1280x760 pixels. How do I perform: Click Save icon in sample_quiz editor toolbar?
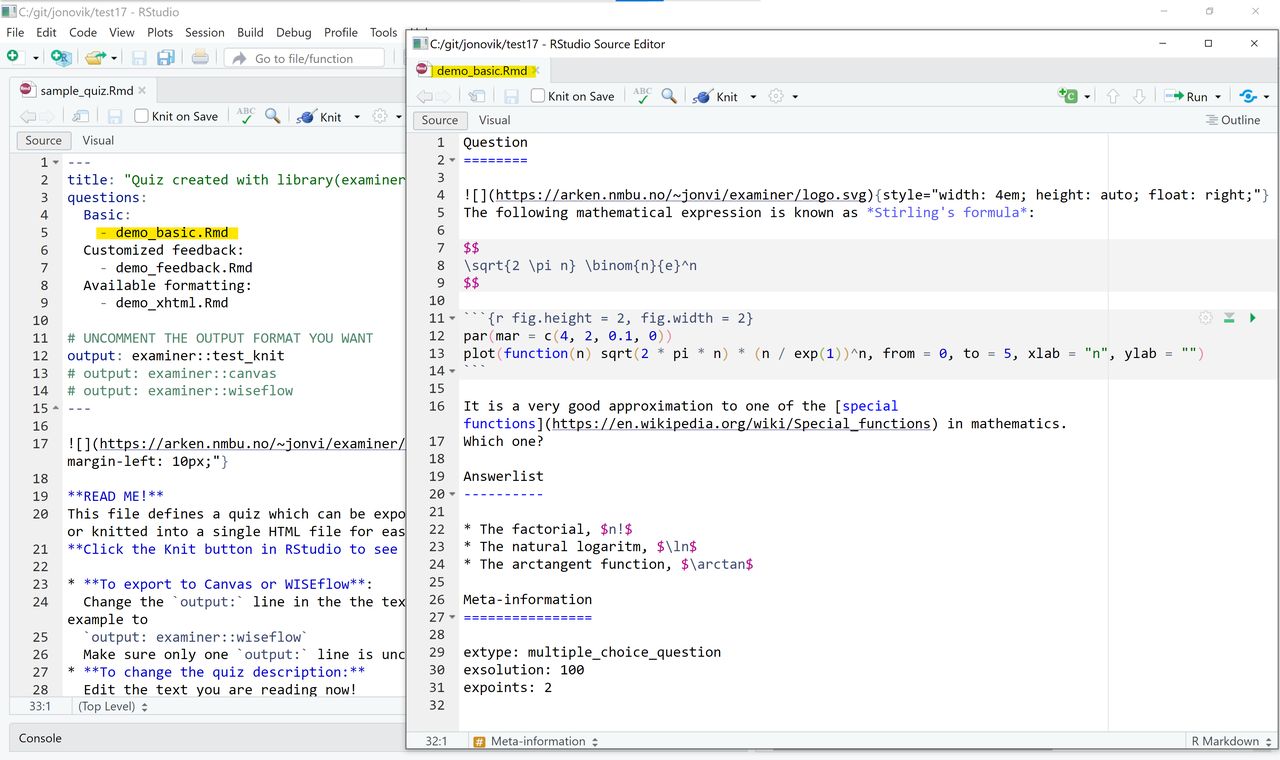(115, 116)
